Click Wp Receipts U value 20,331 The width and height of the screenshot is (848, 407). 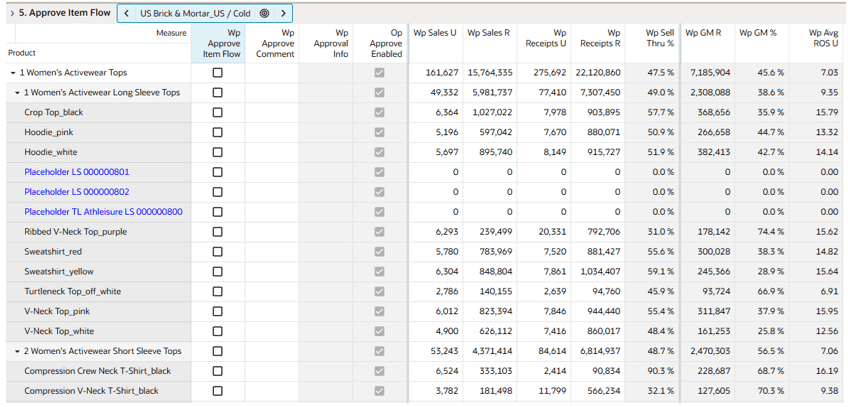[x=553, y=232]
